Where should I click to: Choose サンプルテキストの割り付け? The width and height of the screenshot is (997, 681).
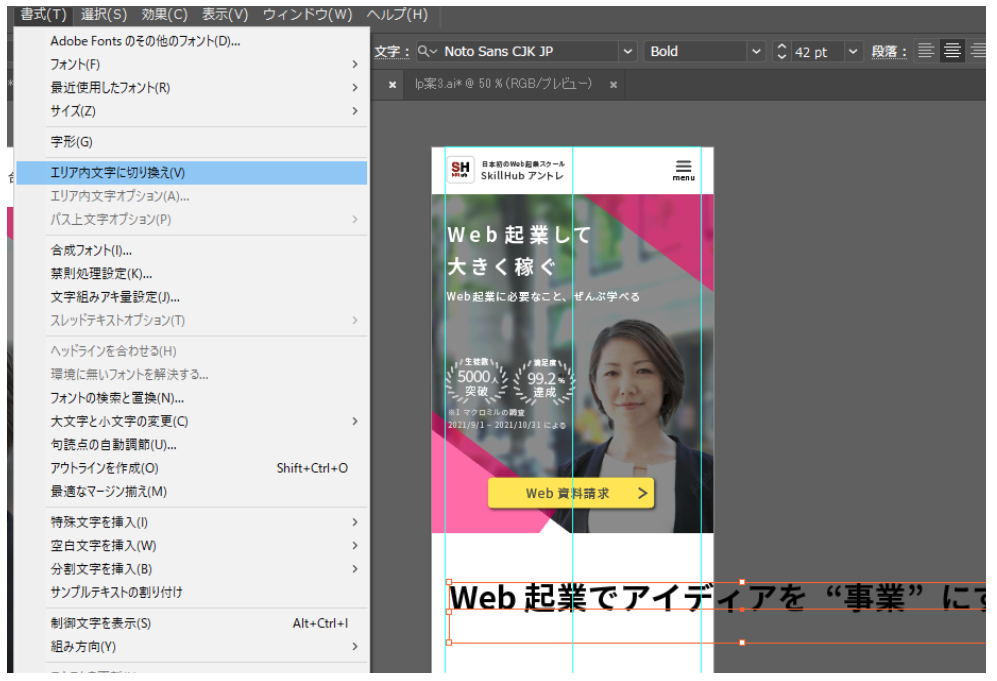click(191, 593)
